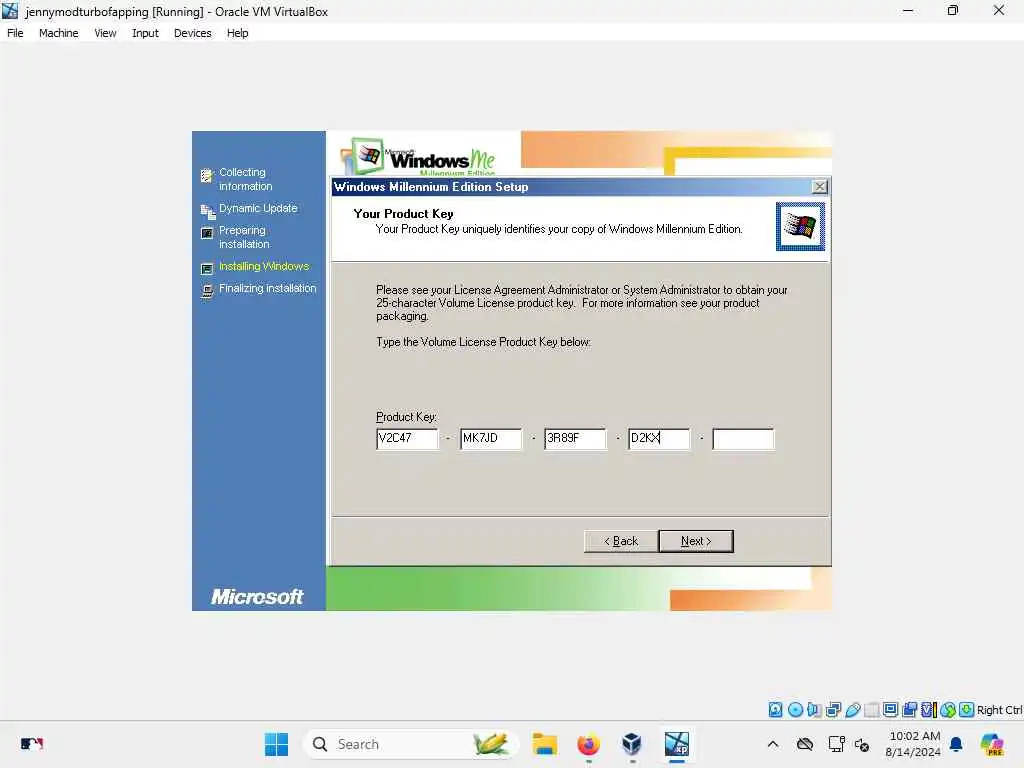
Task: Open VirtualBox Manager from the taskbar
Action: 632,744
